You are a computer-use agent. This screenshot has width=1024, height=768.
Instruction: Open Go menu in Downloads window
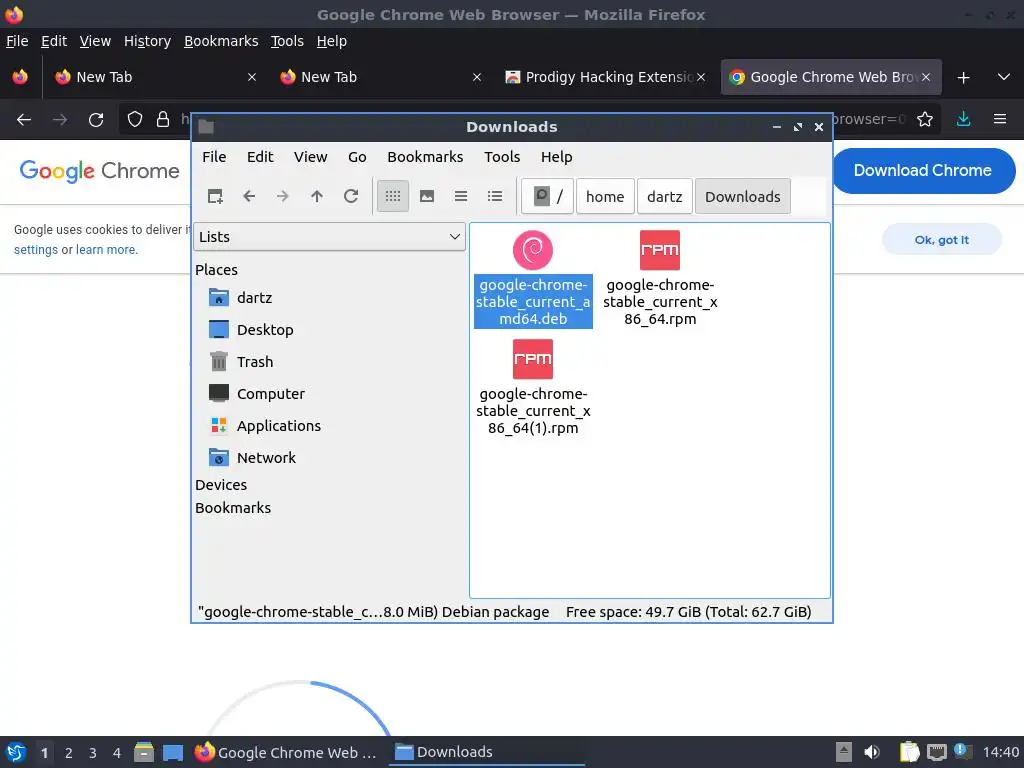(357, 157)
